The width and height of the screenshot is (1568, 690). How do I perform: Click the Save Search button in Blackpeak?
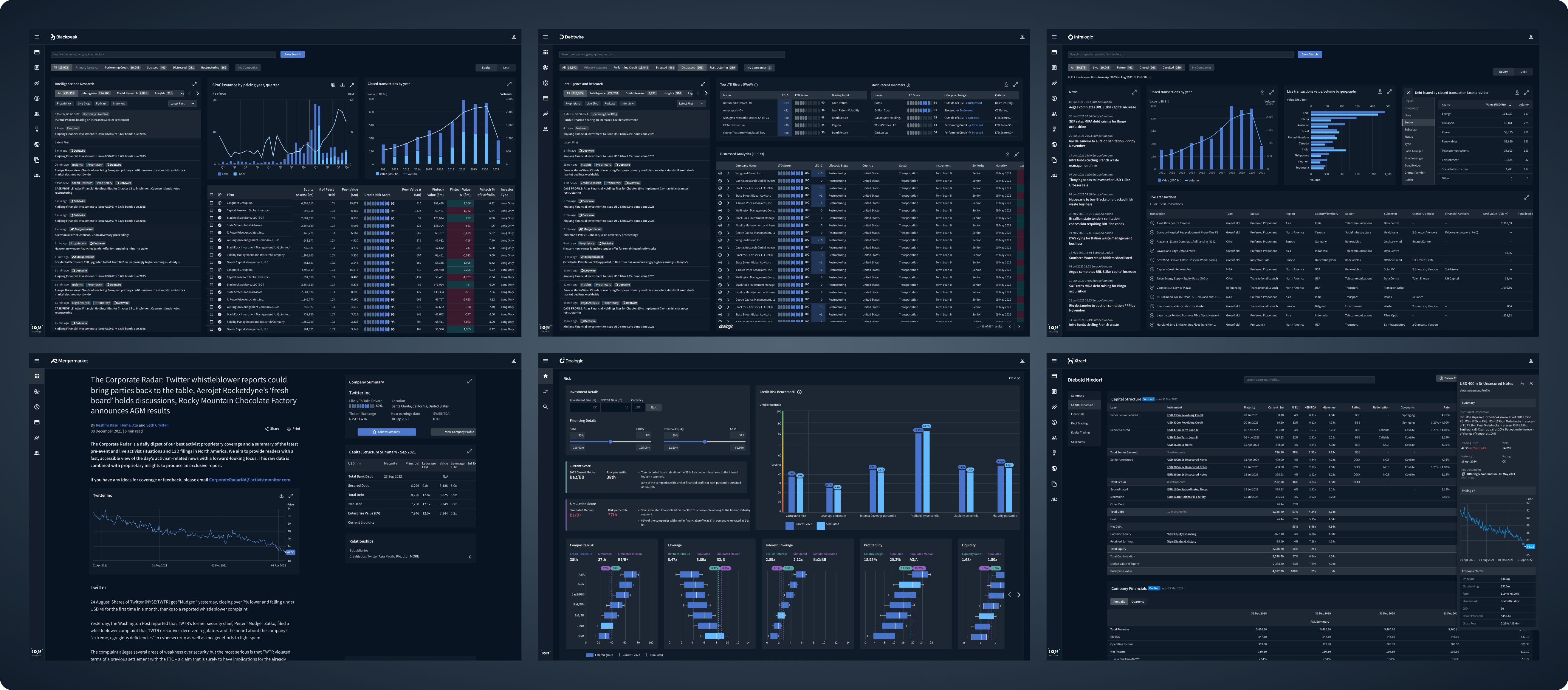coord(293,54)
